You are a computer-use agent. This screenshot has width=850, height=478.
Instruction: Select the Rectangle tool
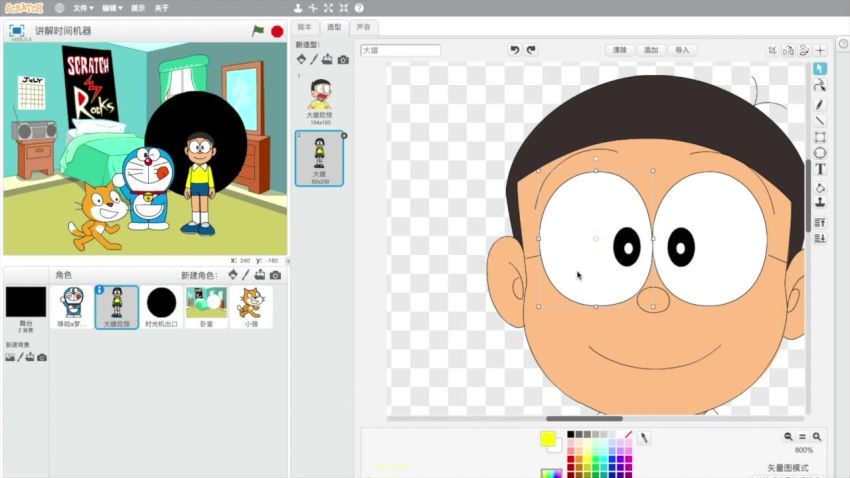820,137
